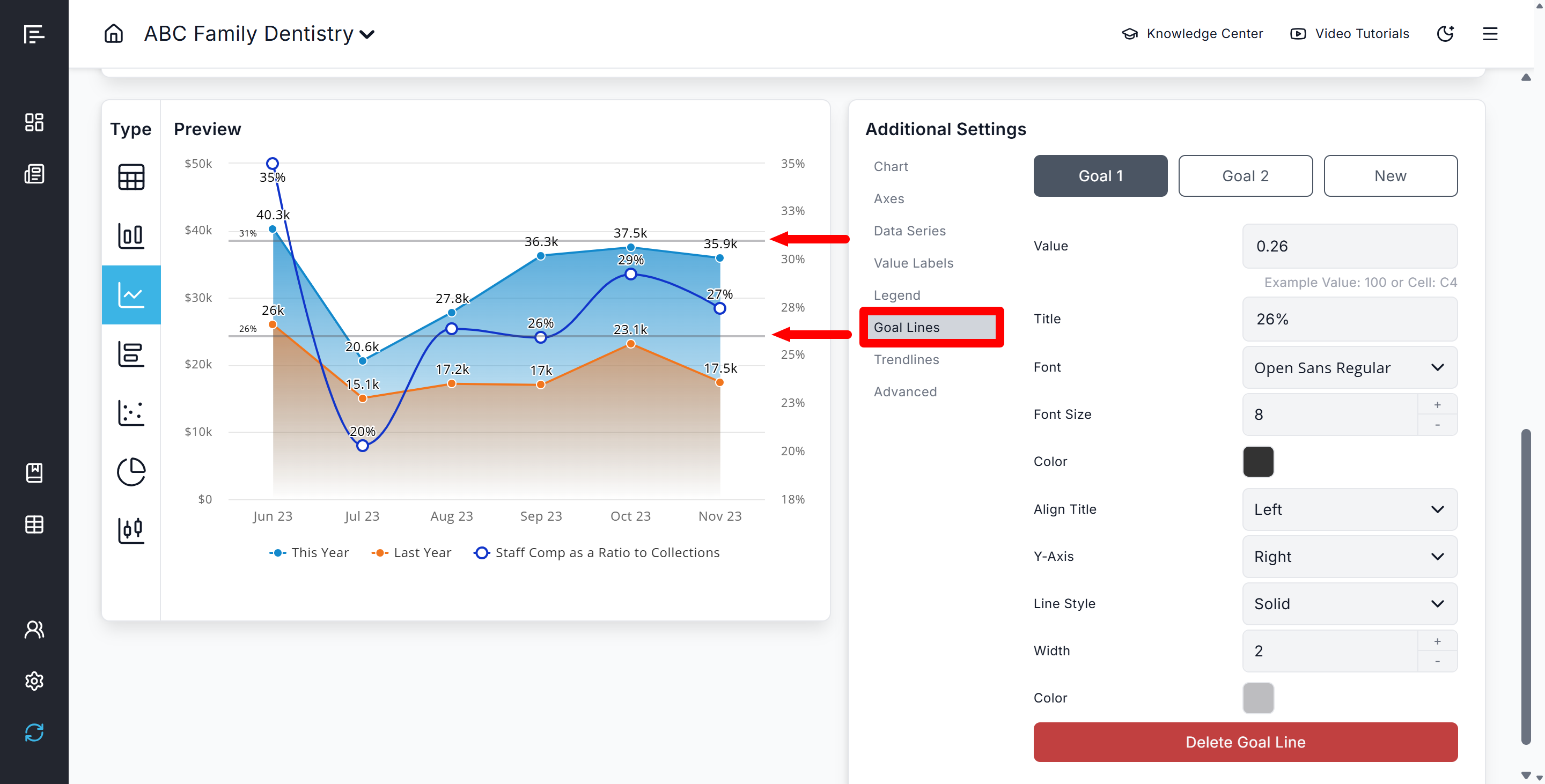Select the candlestick chart type icon
1545x784 pixels.
tap(131, 530)
